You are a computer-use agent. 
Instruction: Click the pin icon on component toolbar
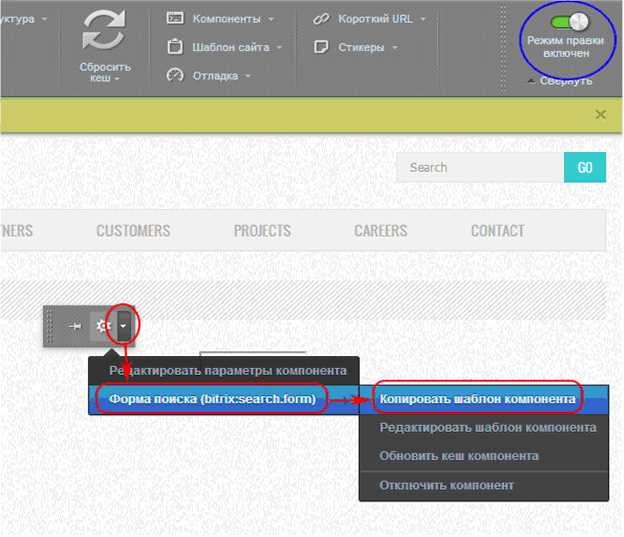pyautogui.click(x=75, y=326)
